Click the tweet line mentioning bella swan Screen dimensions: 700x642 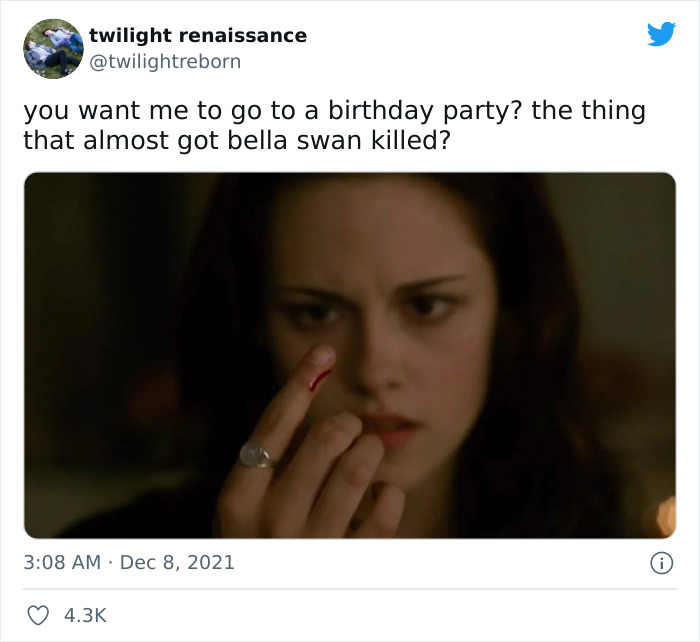click(x=237, y=140)
